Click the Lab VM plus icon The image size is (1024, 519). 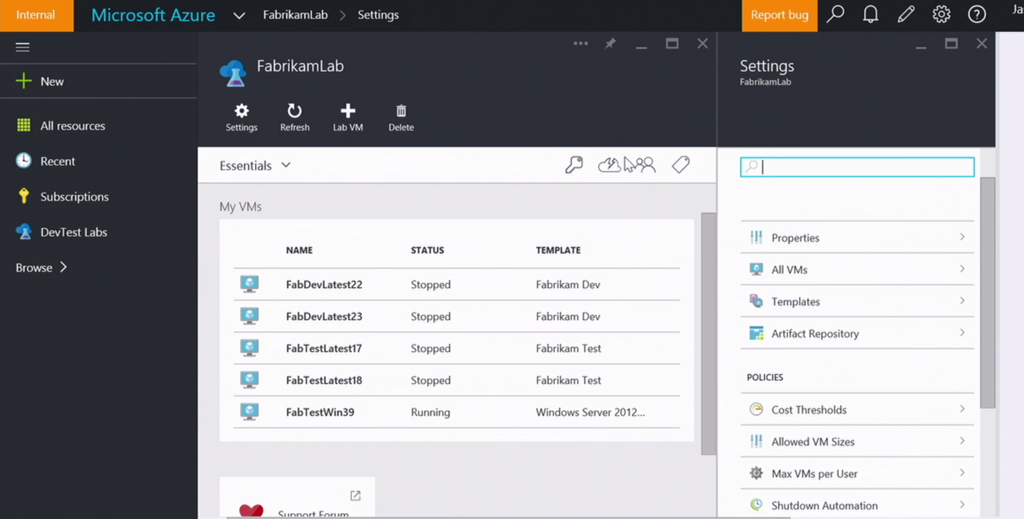click(347, 112)
